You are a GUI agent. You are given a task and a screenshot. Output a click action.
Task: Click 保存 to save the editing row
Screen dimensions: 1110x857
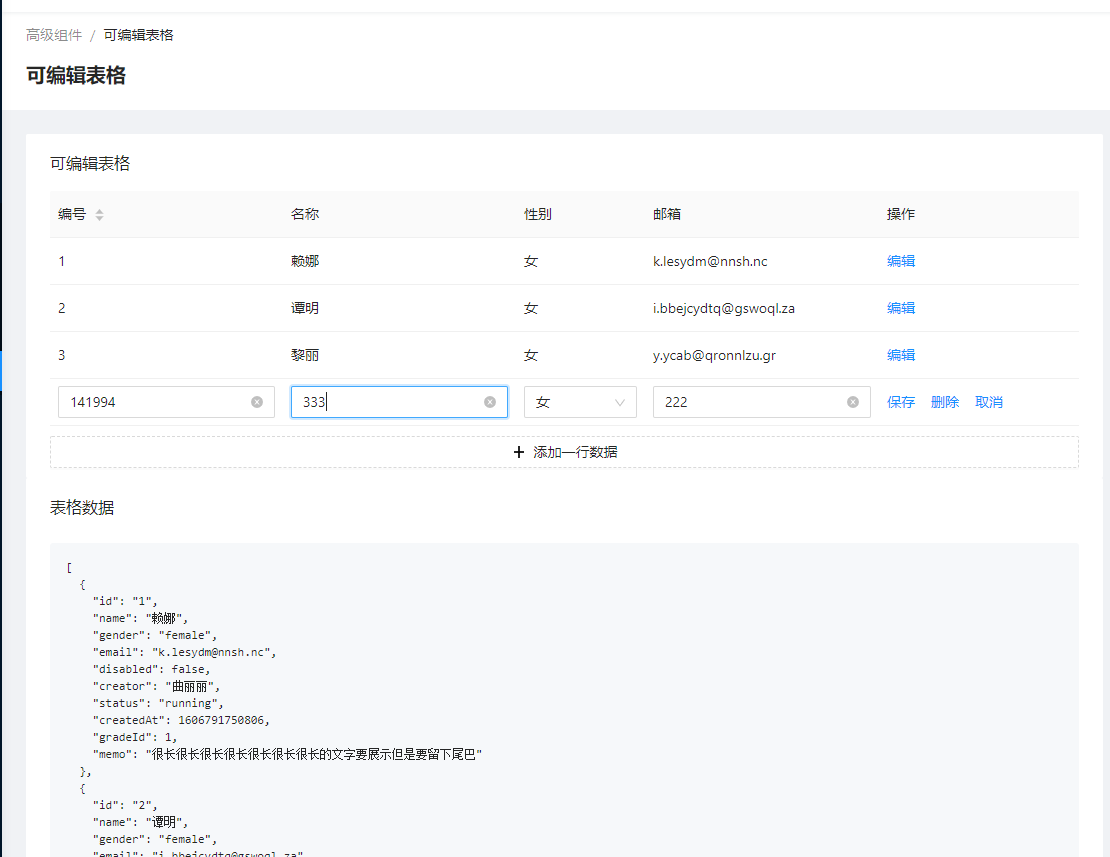point(900,401)
